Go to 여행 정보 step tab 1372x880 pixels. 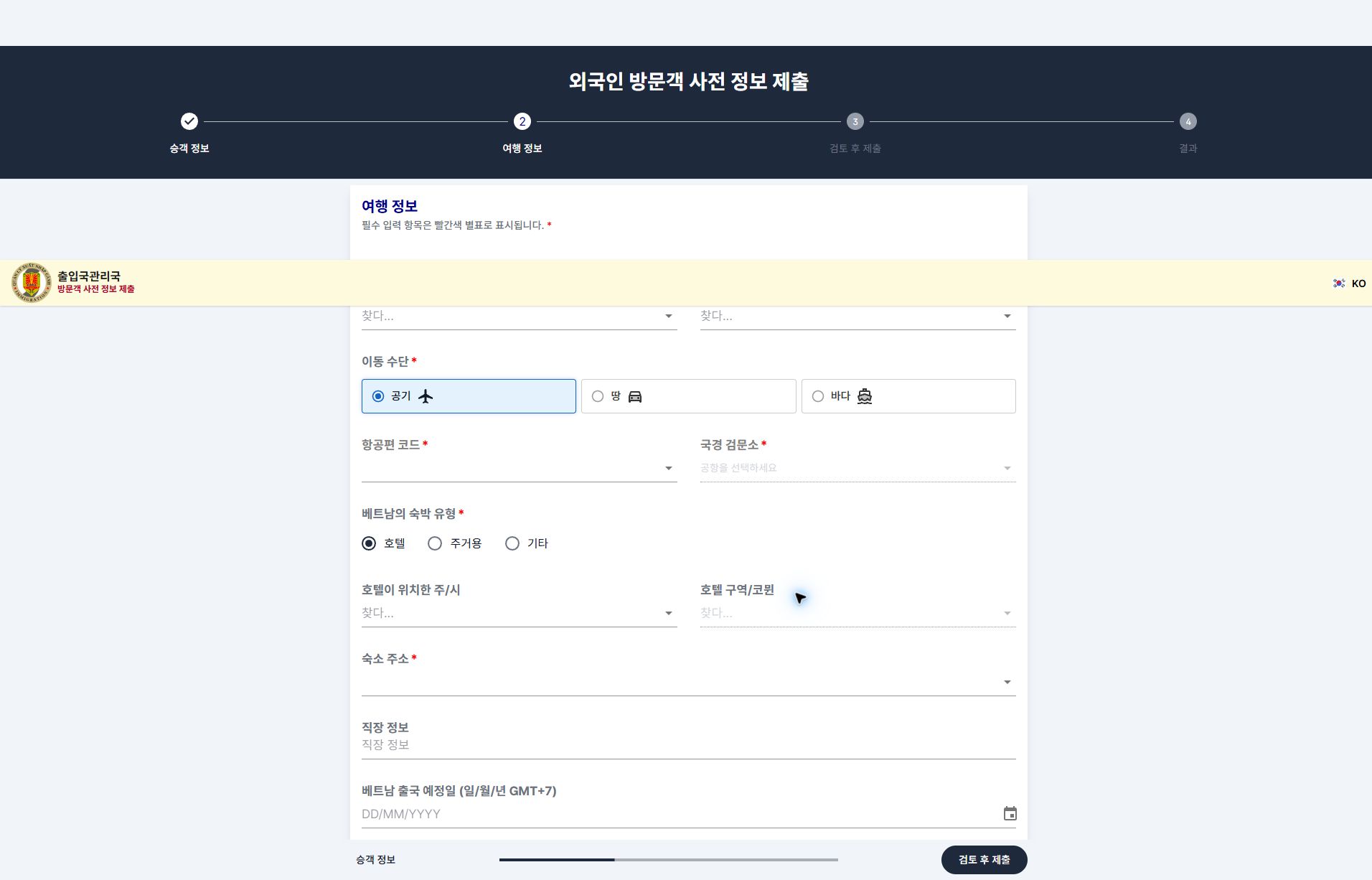tap(522, 149)
